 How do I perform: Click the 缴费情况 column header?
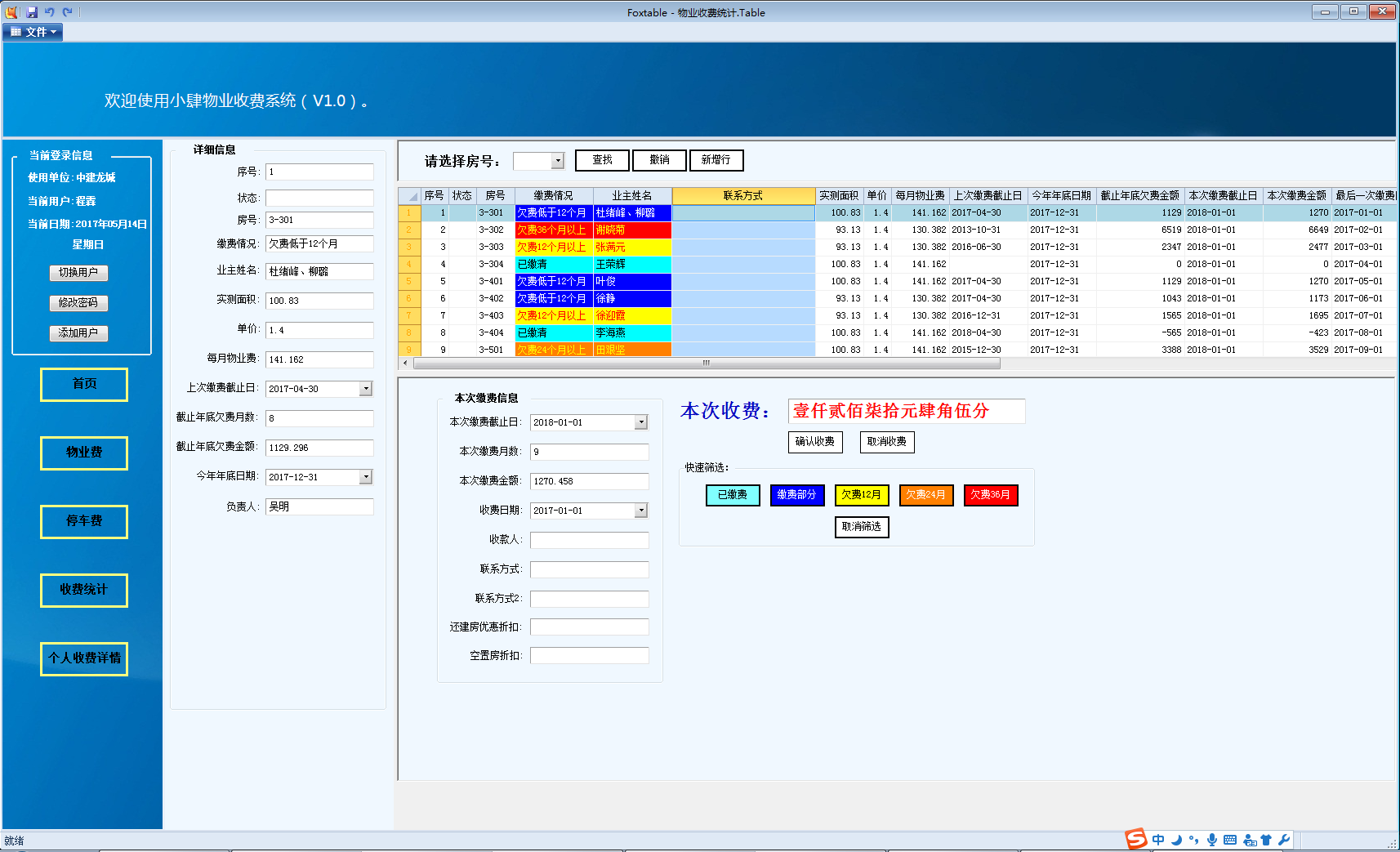(x=554, y=196)
